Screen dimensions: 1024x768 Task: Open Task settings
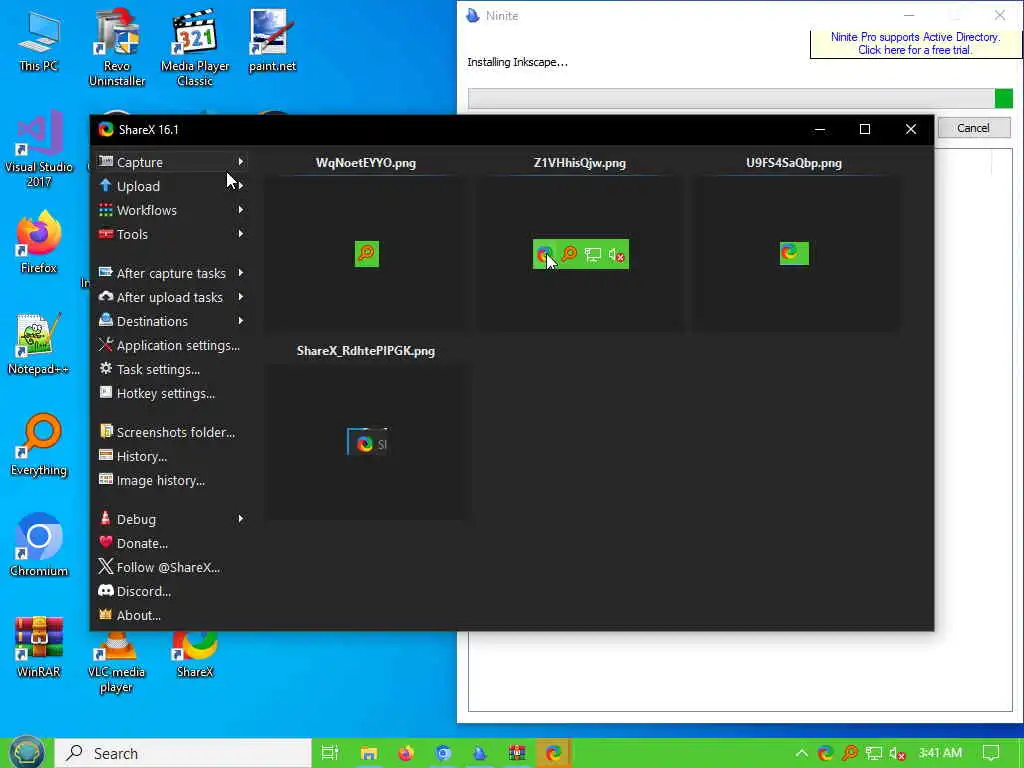[171, 370]
